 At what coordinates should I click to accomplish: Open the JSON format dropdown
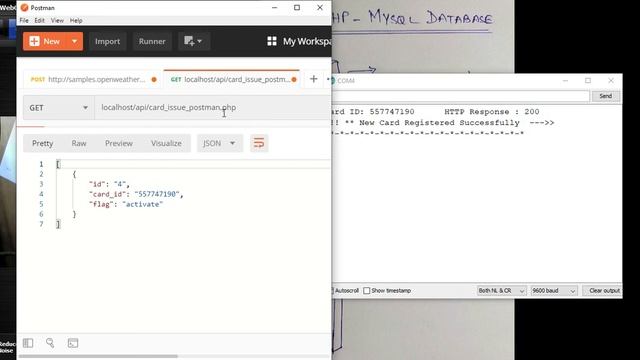click(x=220, y=143)
